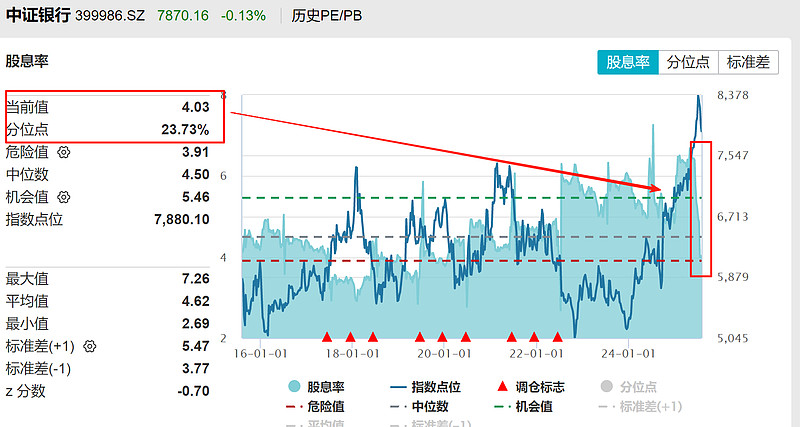This screenshot has height=427, width=800.
Task: Select the red 调仓 marker at 22-01-01
Action: pyautogui.click(x=534, y=337)
